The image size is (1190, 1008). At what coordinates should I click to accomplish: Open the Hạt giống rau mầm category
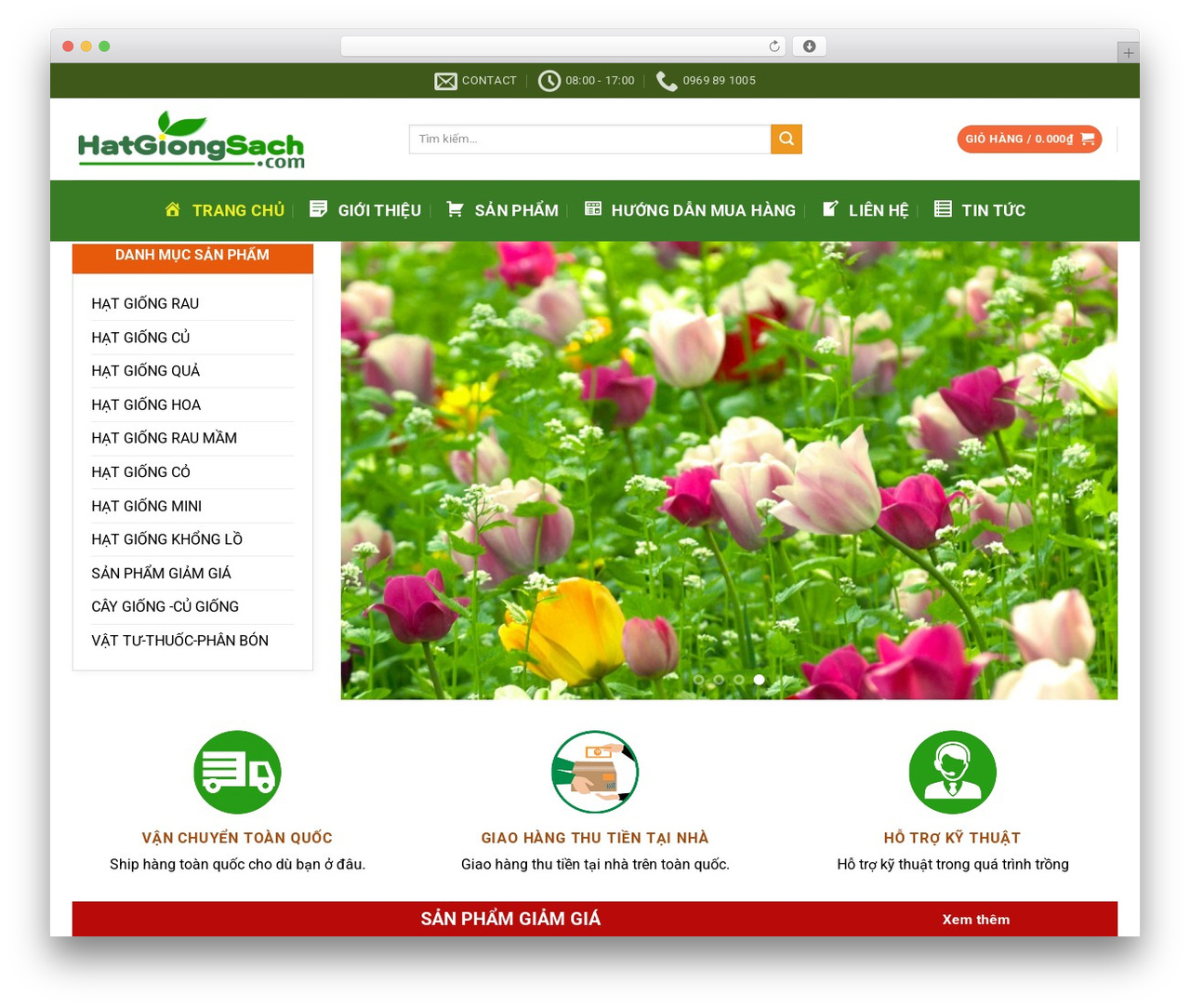tap(165, 438)
